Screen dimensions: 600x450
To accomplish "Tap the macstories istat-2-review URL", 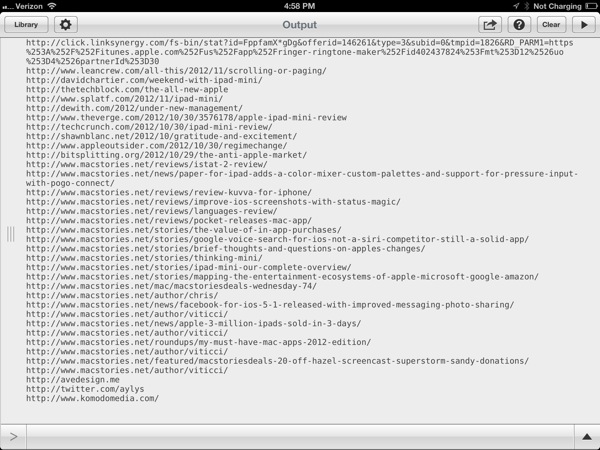I will [147, 165].
